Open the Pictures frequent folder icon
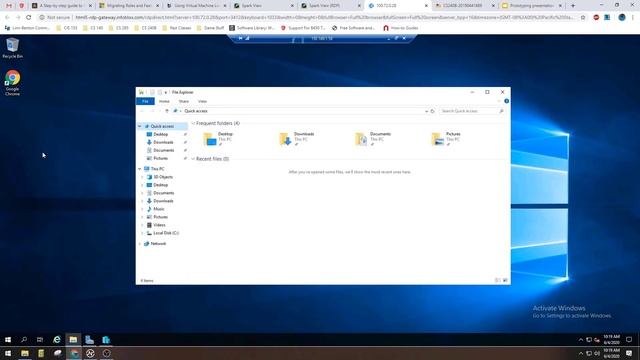Screen dimensions: 640x360 point(438,139)
